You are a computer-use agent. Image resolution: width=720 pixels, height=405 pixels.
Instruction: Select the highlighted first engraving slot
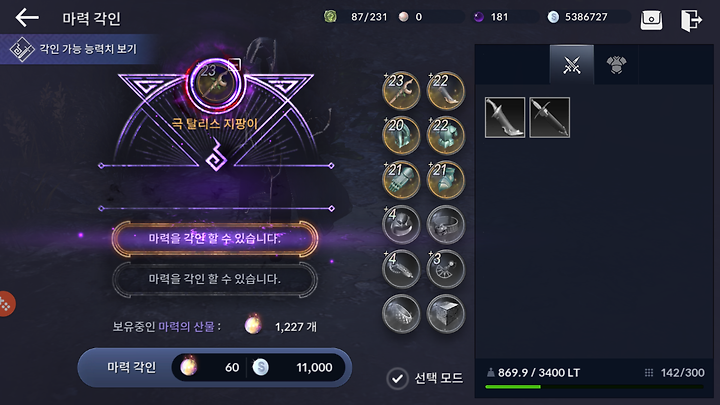click(214, 238)
